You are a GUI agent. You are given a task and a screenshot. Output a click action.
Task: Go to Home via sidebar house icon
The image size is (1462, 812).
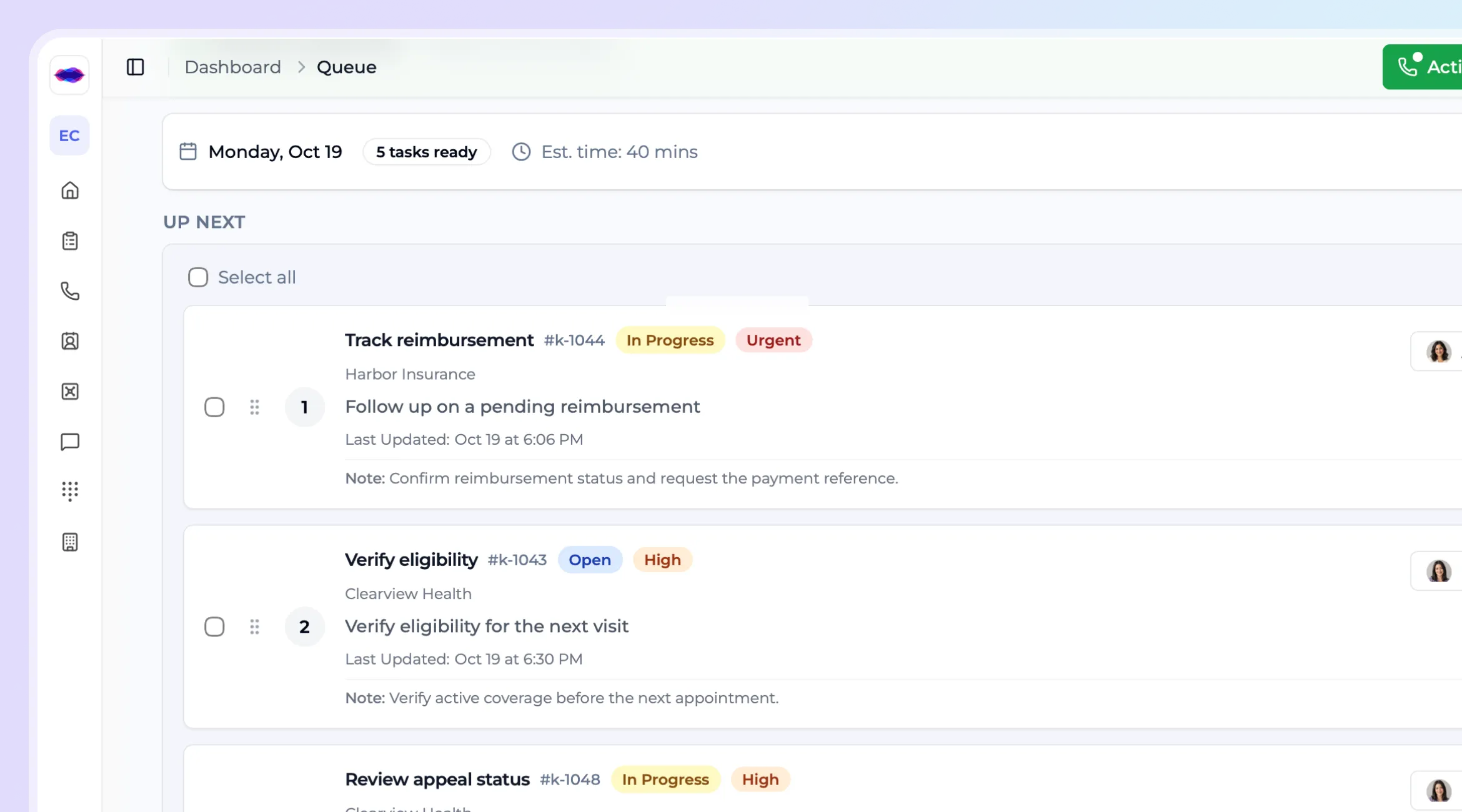pos(70,191)
